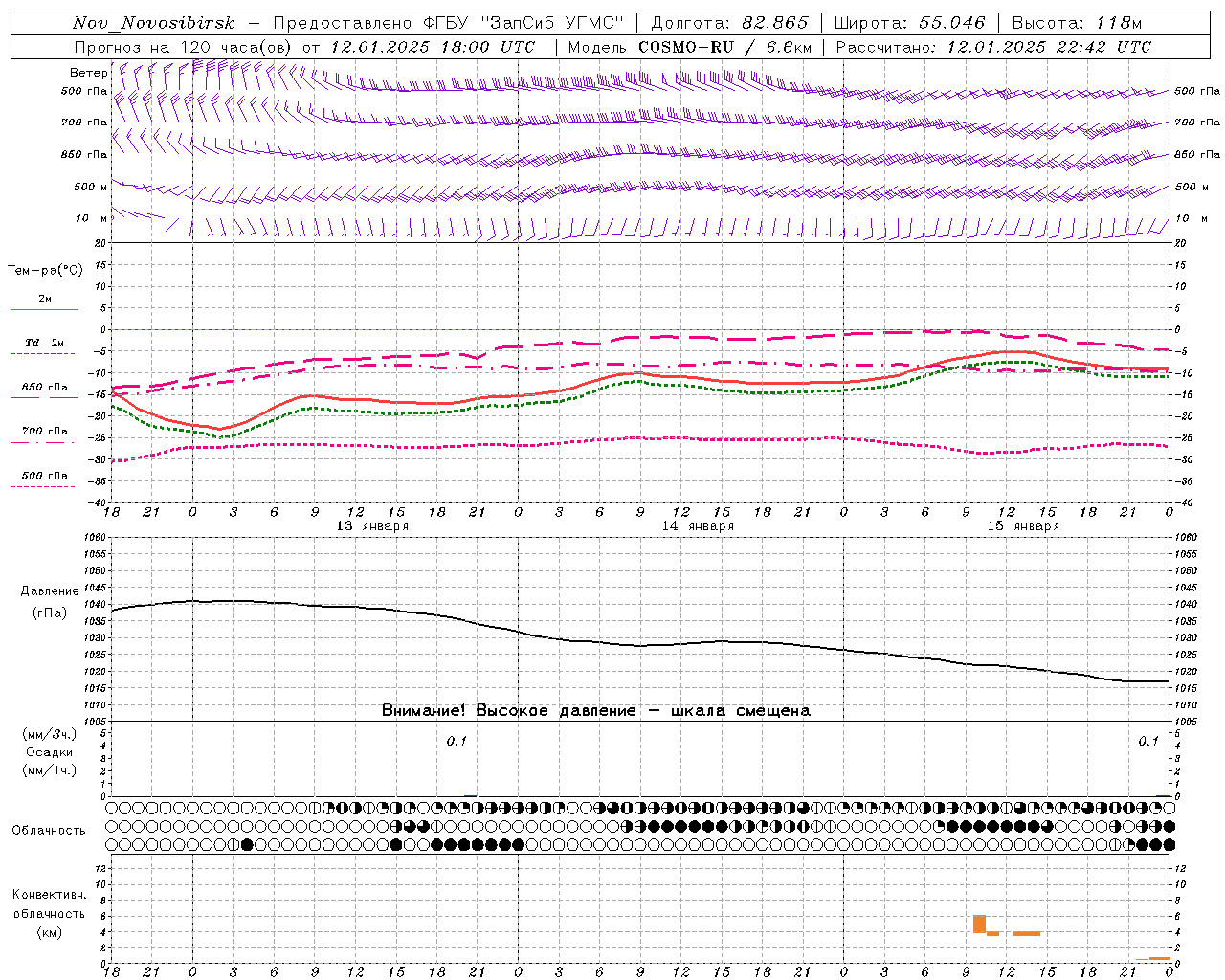Click the 500 м wind level label at left
Image resolution: width=1225 pixels, height=980 pixels.
point(91,187)
